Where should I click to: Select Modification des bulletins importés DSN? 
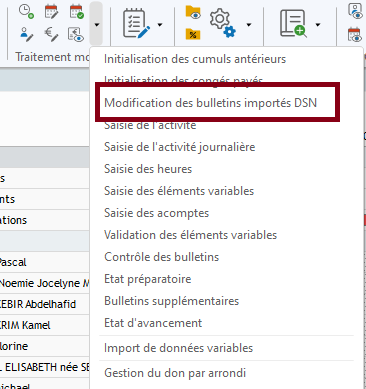coord(211,103)
